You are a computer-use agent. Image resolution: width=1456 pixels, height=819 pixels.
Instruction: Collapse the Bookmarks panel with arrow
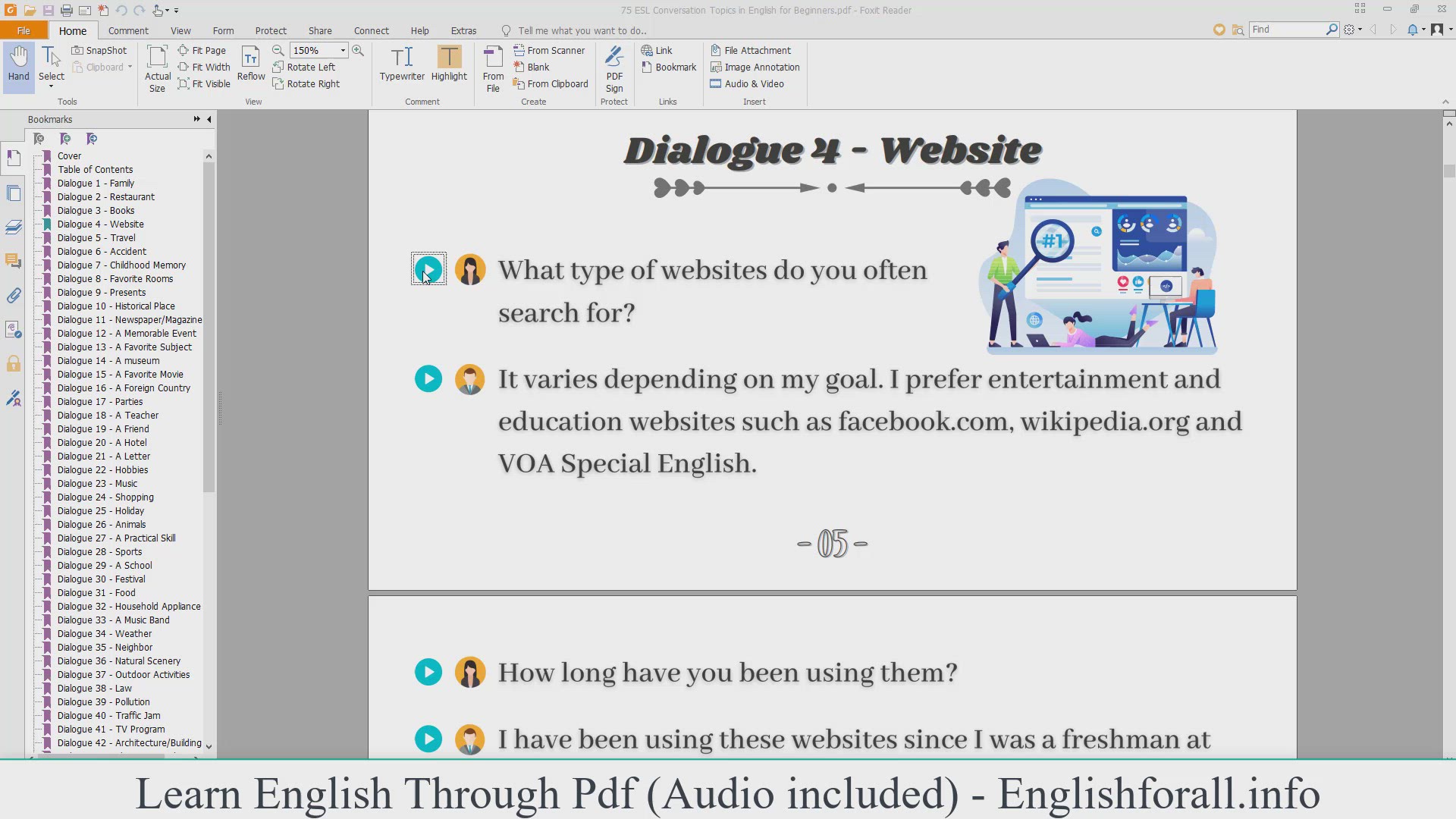[209, 119]
